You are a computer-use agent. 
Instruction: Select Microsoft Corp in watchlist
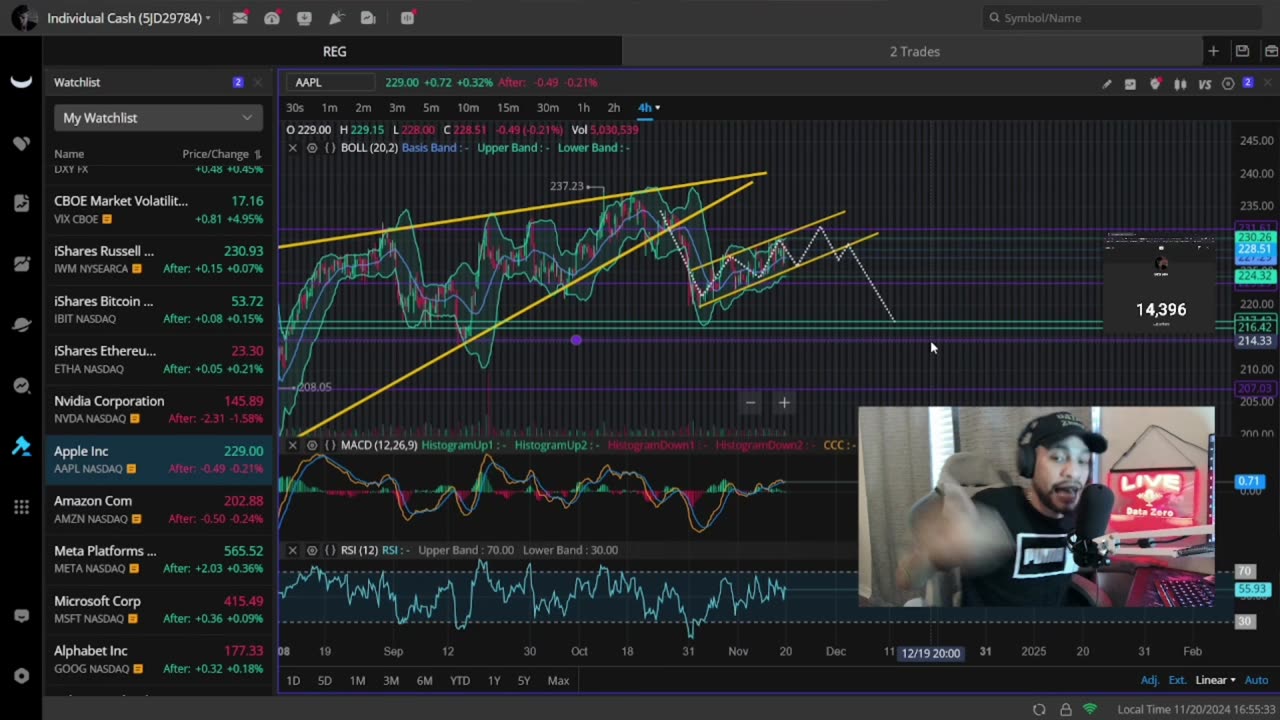[158, 609]
